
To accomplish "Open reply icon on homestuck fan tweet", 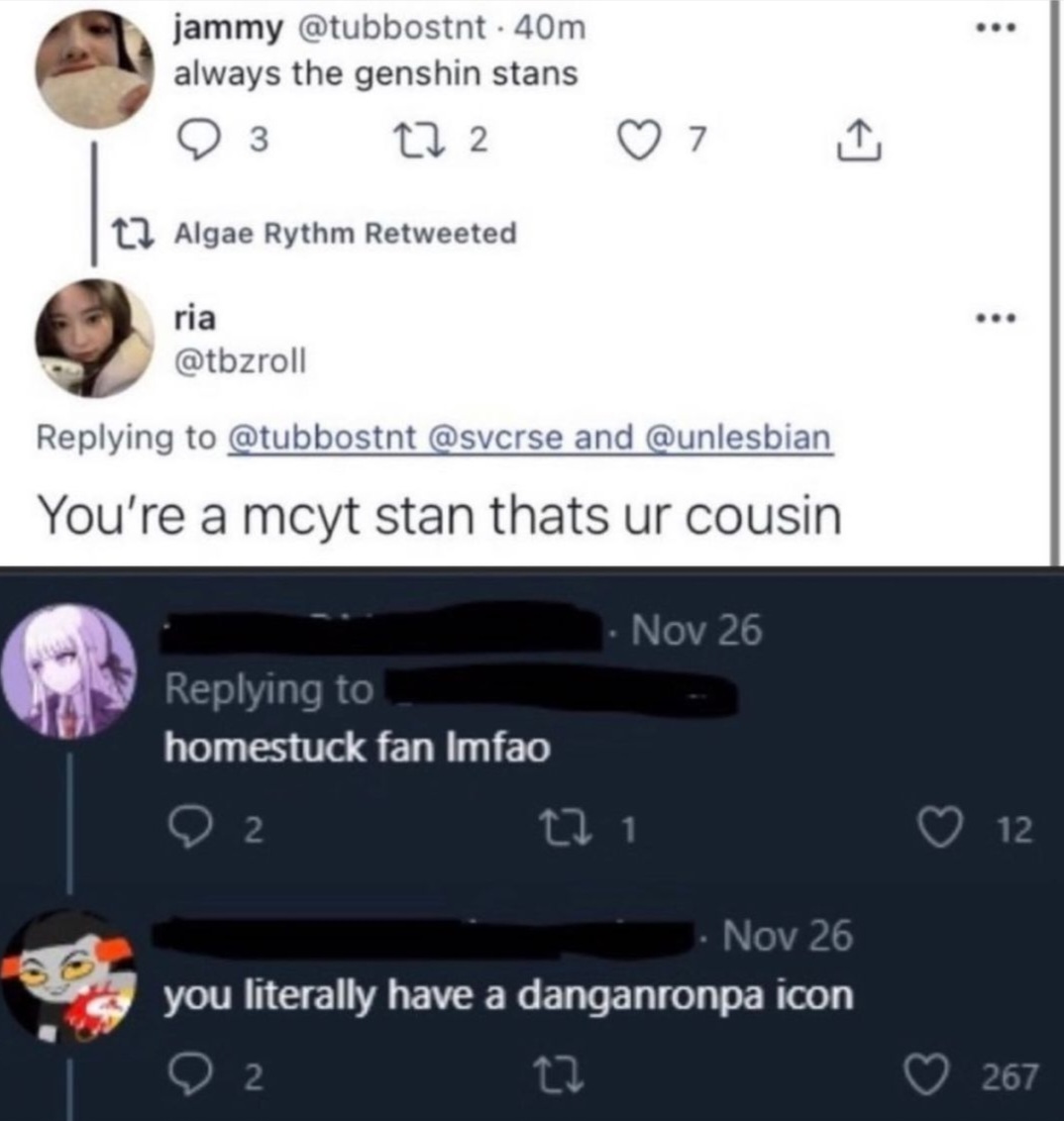I will point(189,831).
